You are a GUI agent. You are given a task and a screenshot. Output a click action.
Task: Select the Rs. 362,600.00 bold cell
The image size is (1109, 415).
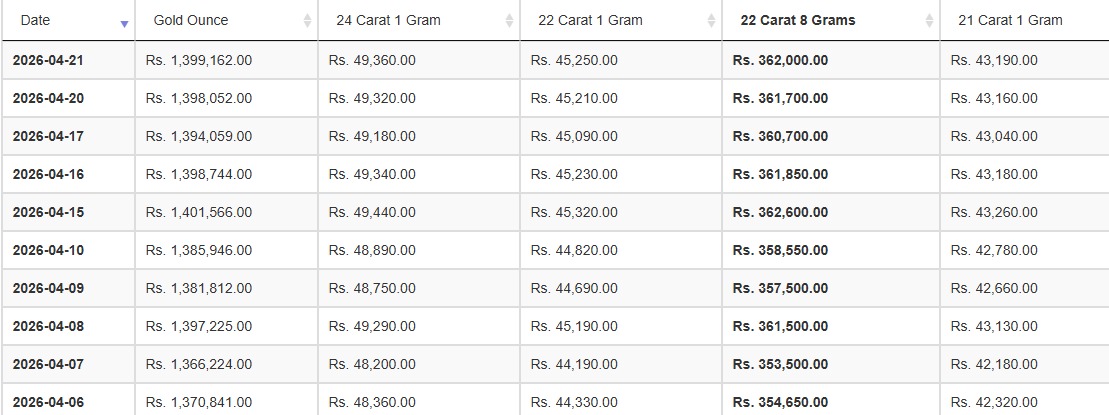coord(780,212)
